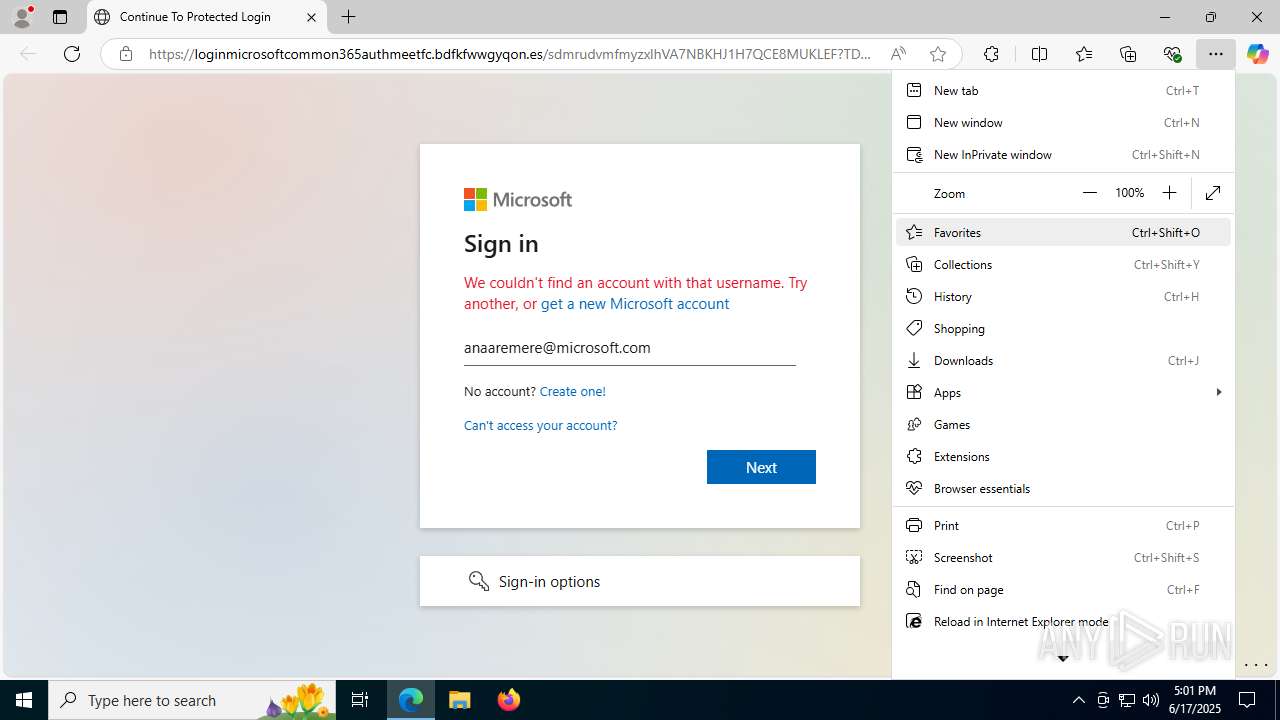Expand the Apps submenu

coord(1063,392)
